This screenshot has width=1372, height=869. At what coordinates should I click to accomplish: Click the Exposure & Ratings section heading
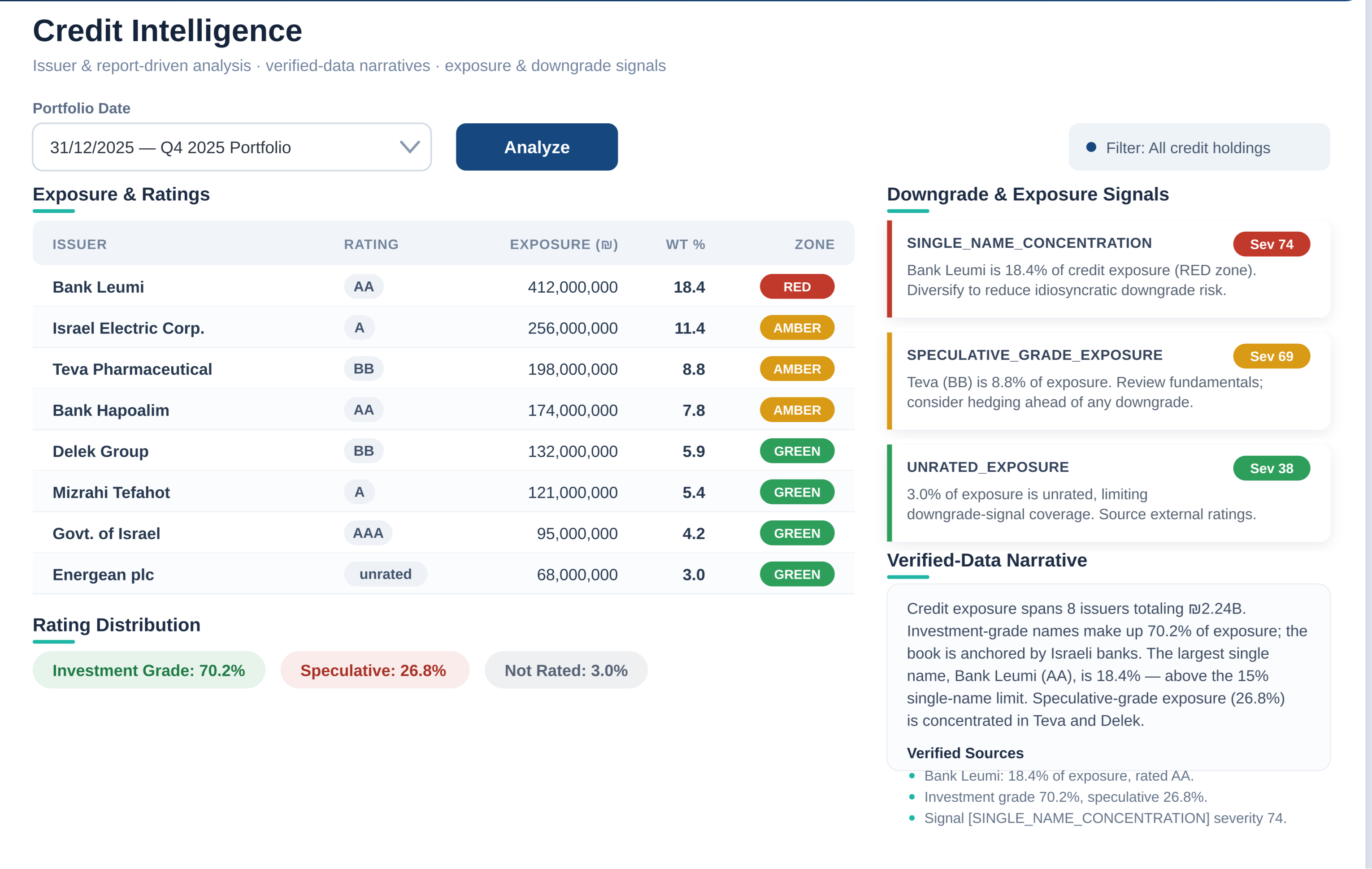point(121,194)
